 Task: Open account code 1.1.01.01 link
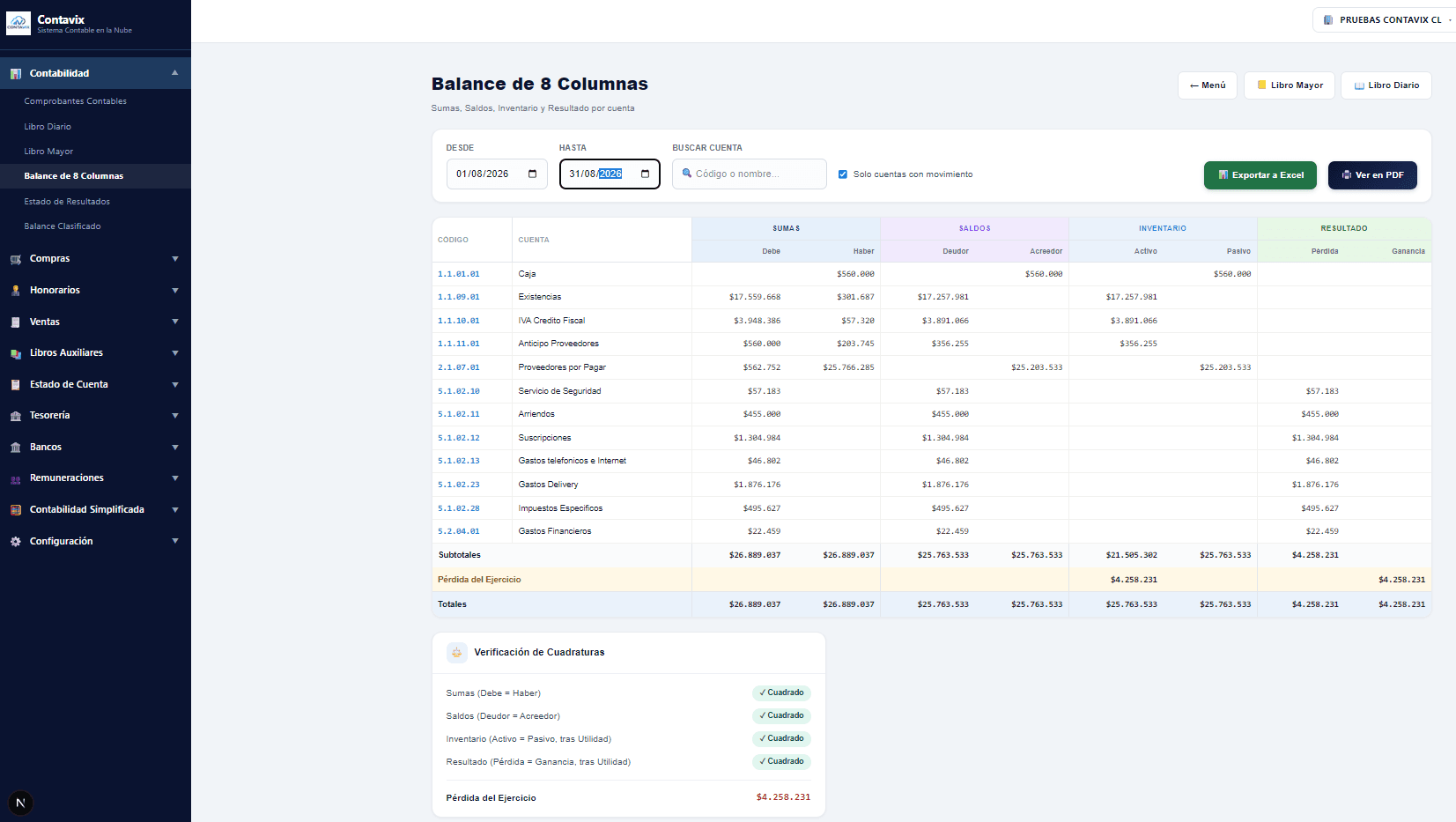[x=459, y=274]
